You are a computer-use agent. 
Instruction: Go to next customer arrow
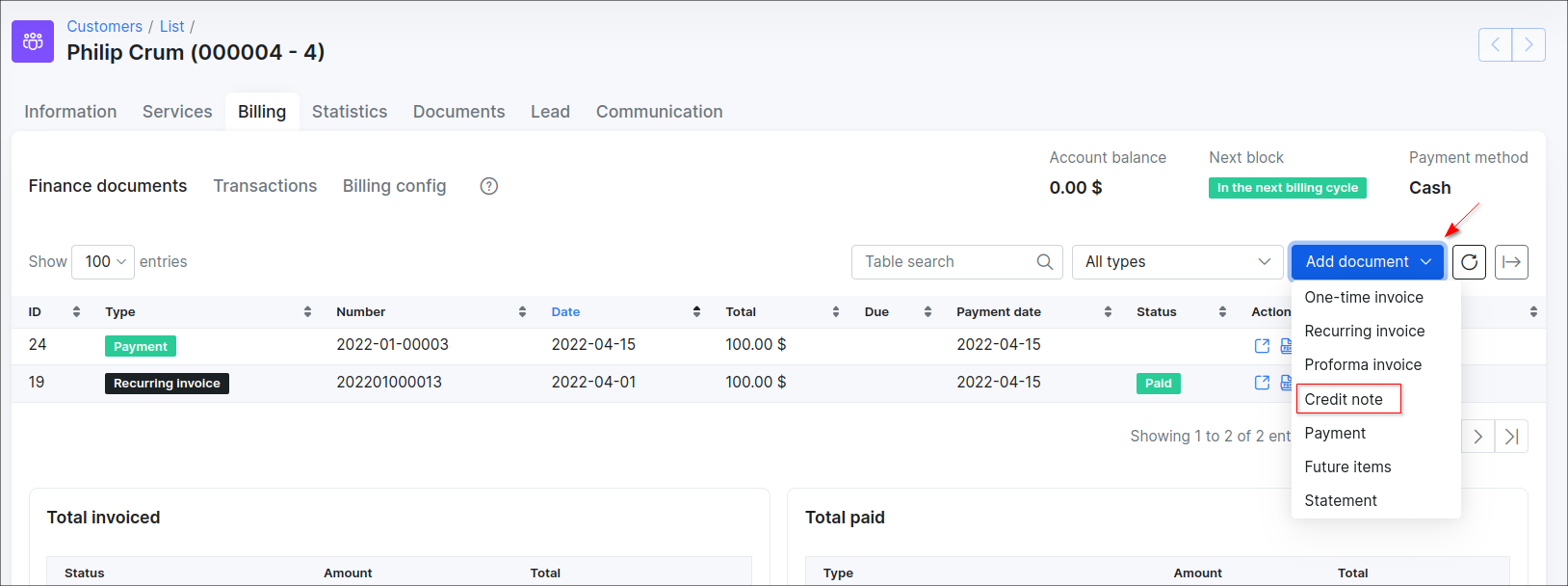coord(1529,44)
